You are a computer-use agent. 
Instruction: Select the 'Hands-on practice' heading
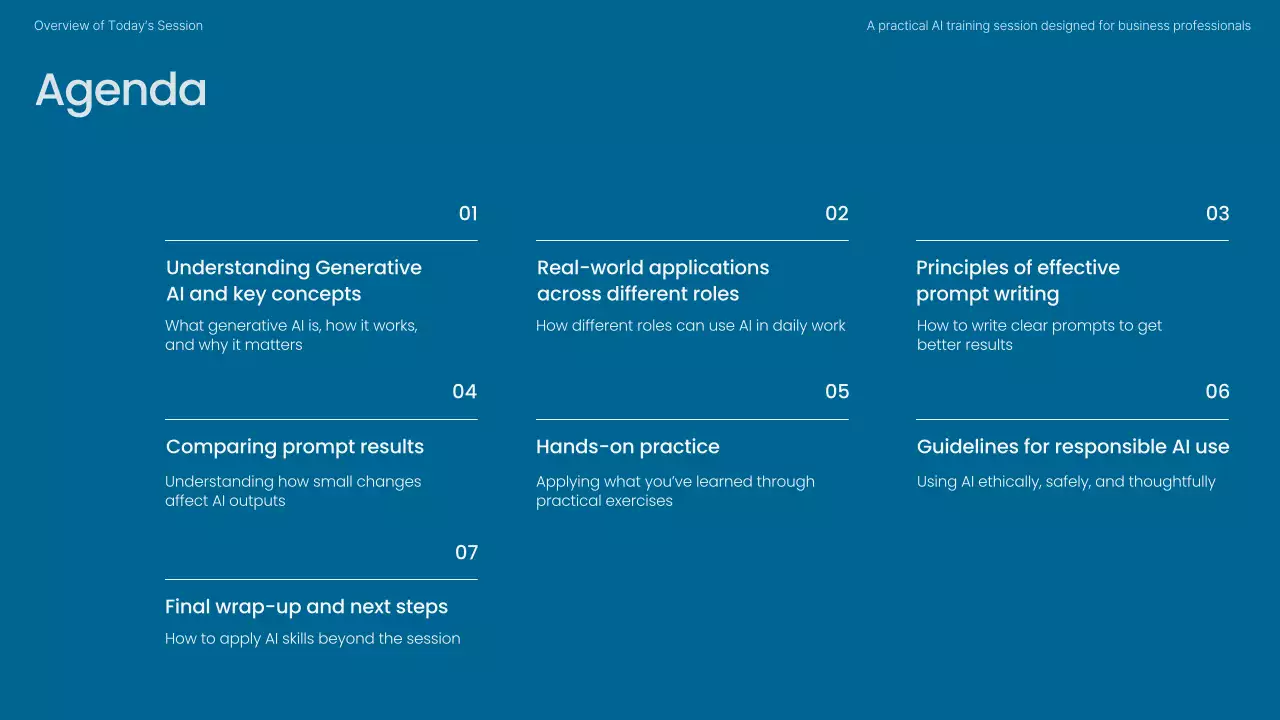pos(628,447)
